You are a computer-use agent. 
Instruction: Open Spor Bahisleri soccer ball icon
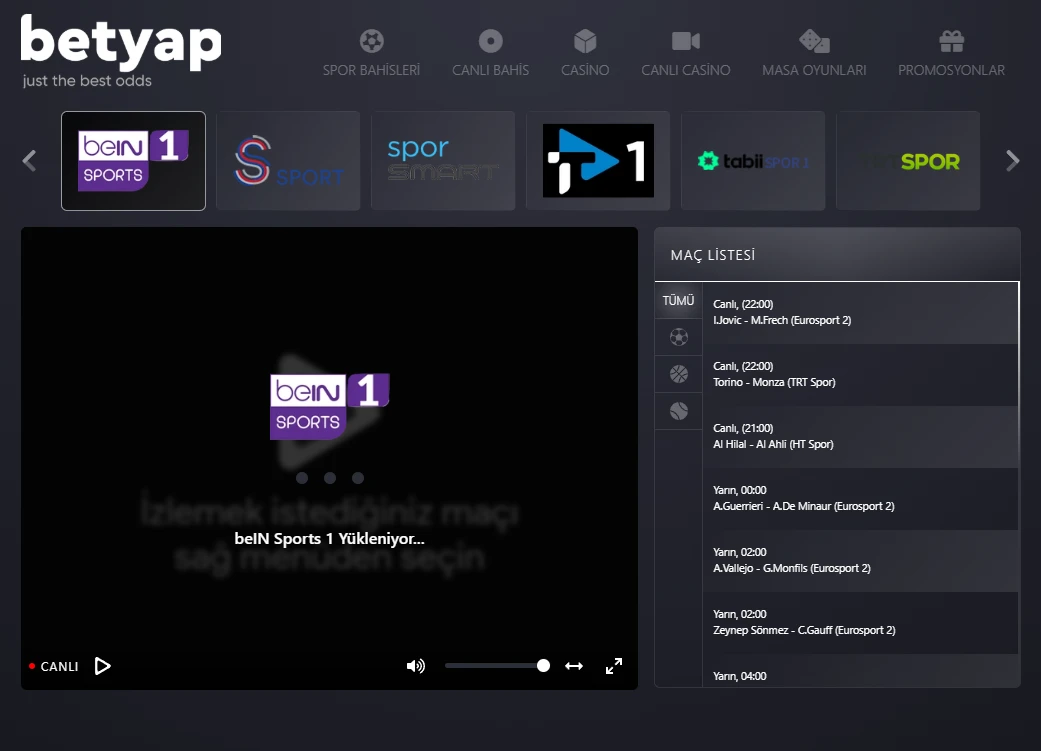click(x=371, y=41)
